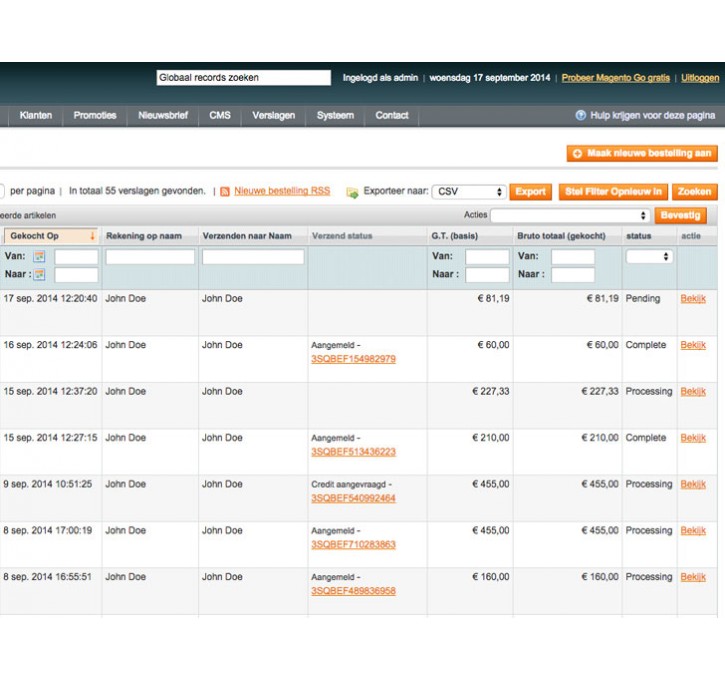Click the Rekening op naam filter field
The image size is (725, 680).
pos(150,257)
